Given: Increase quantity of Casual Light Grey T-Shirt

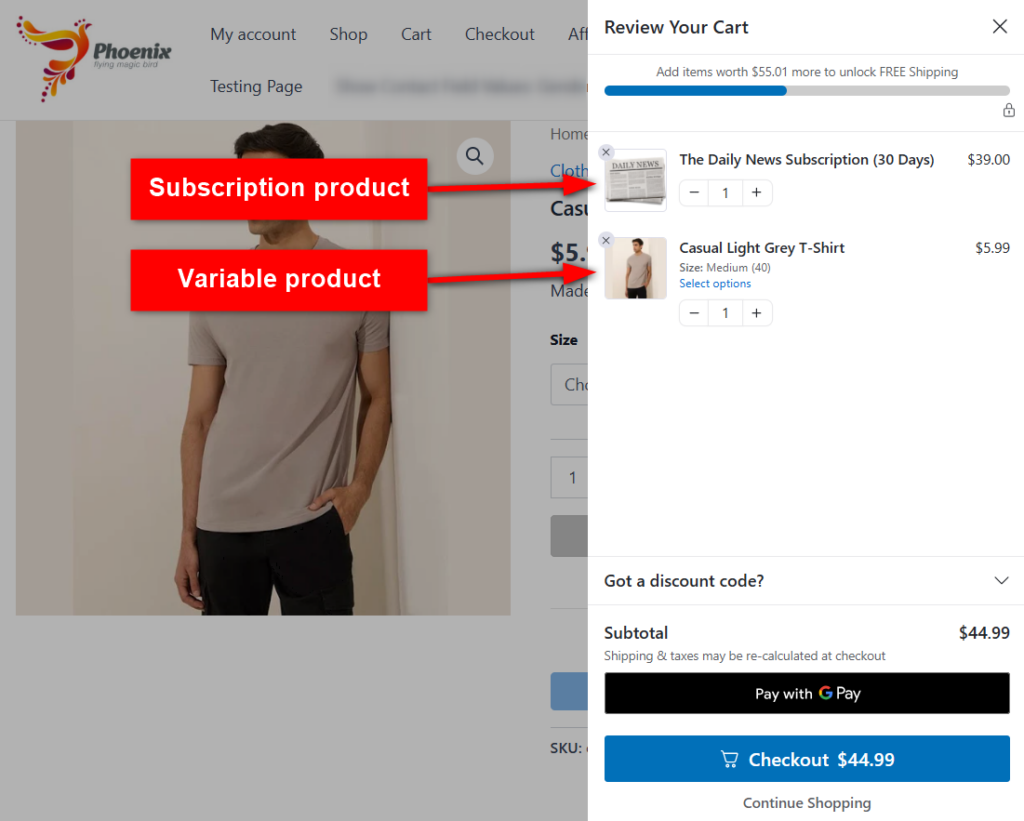Looking at the screenshot, I should [757, 313].
